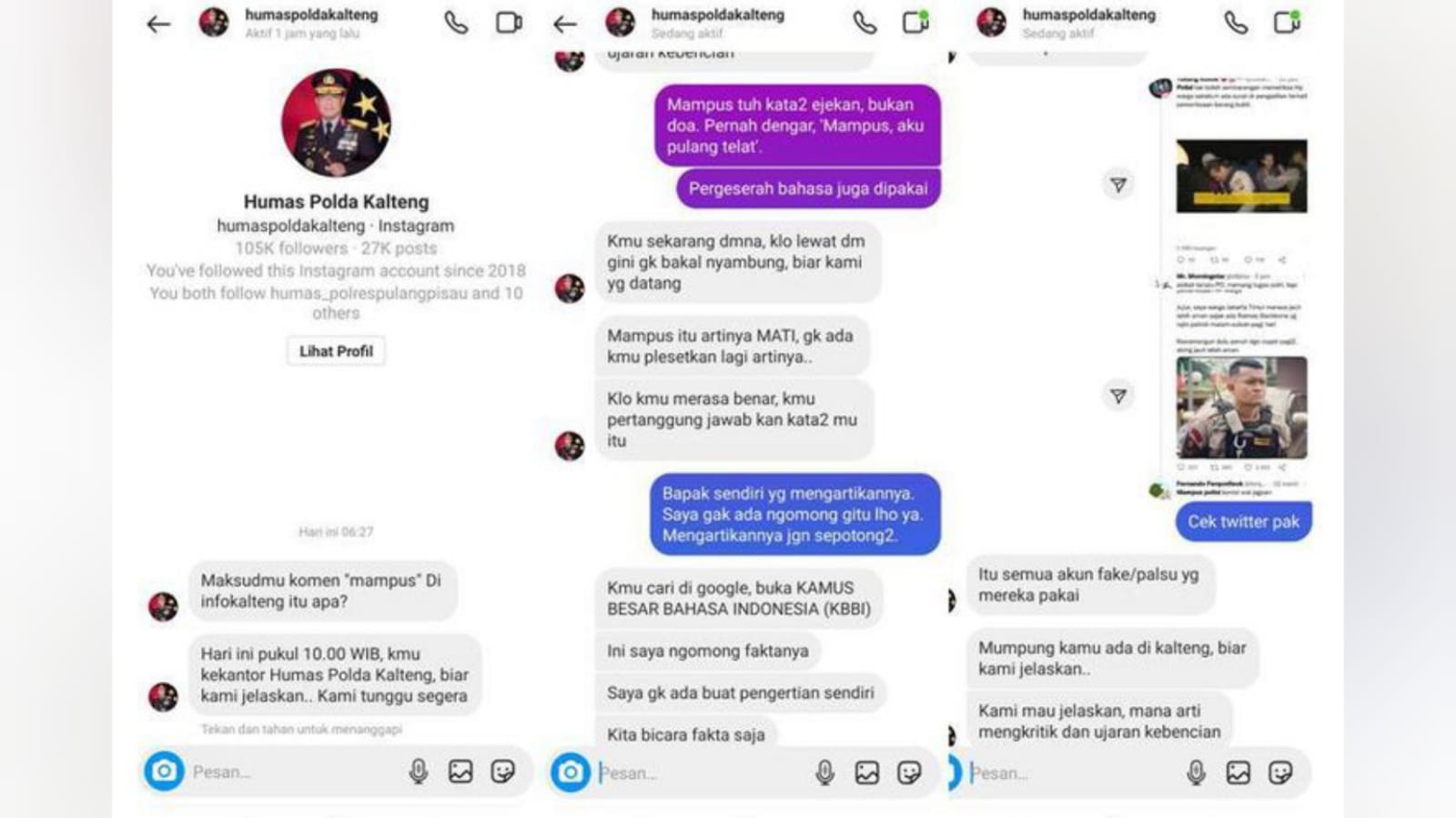This screenshot has width=1456, height=818.
Task: Tap the back arrow in the first chat panel
Action: [158, 25]
